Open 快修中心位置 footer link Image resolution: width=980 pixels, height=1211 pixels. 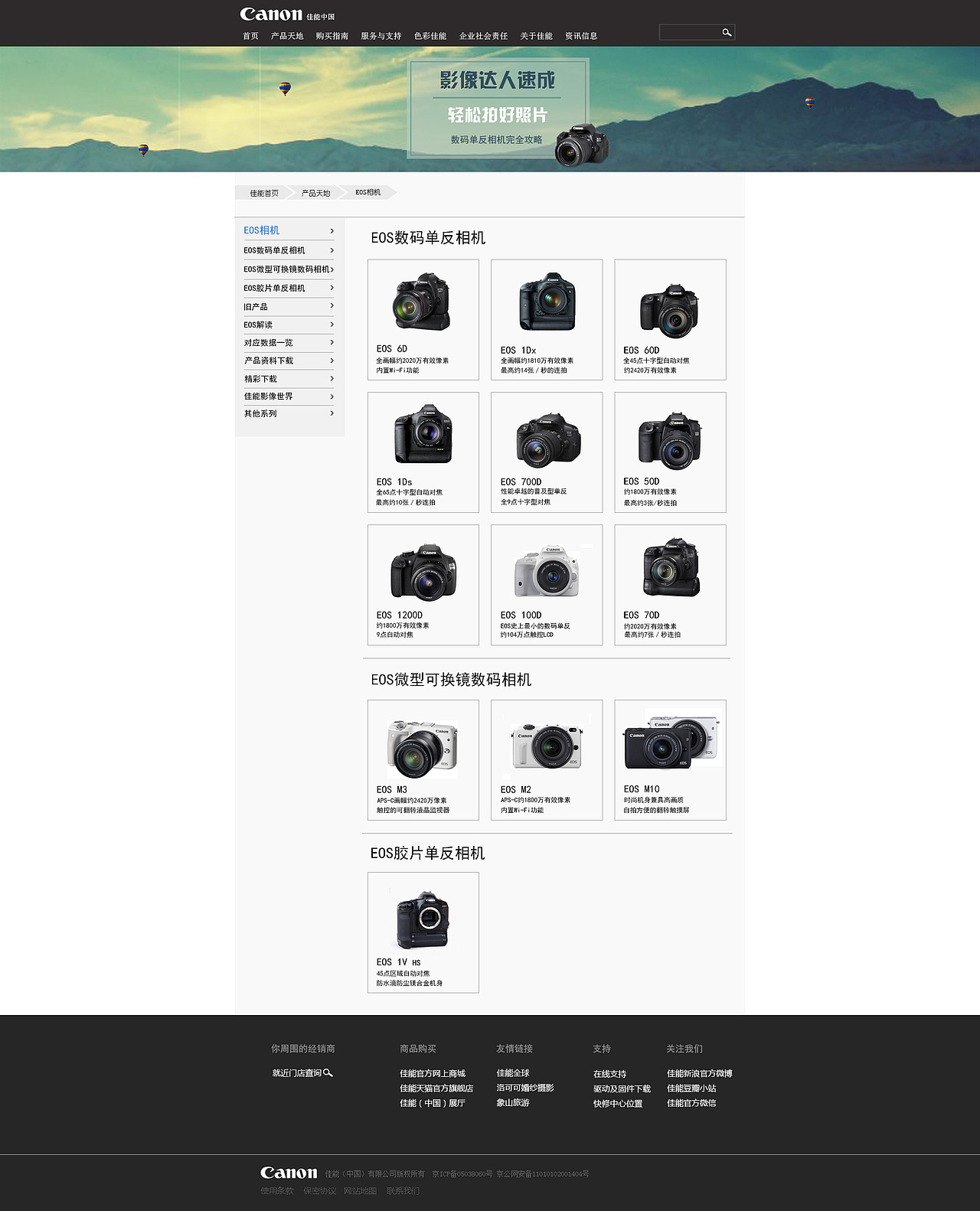point(618,1104)
